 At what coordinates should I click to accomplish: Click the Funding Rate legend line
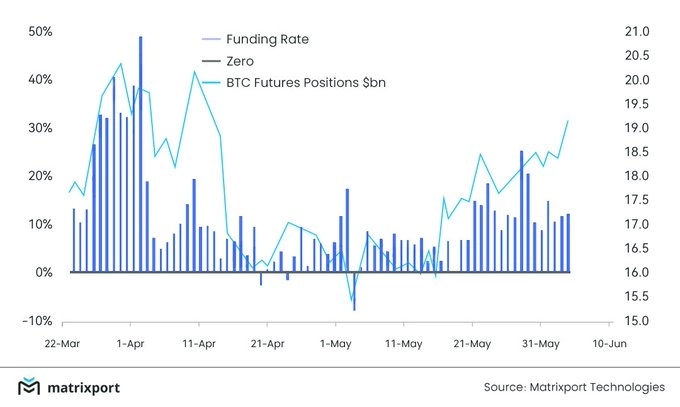[x=212, y=40]
